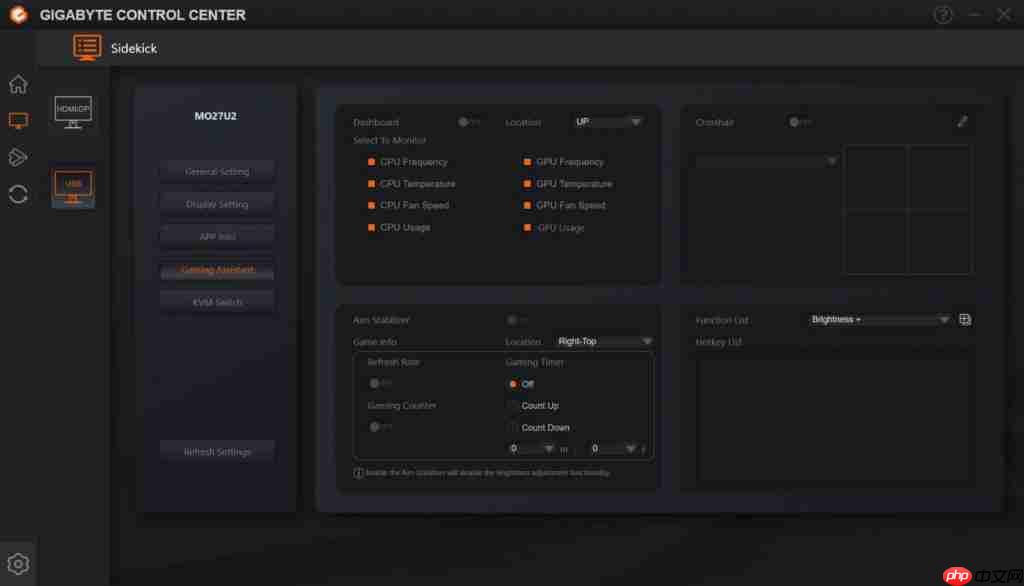The width and height of the screenshot is (1024, 586).
Task: Uncheck the GPU Temperature checkbox
Action: 527,184
